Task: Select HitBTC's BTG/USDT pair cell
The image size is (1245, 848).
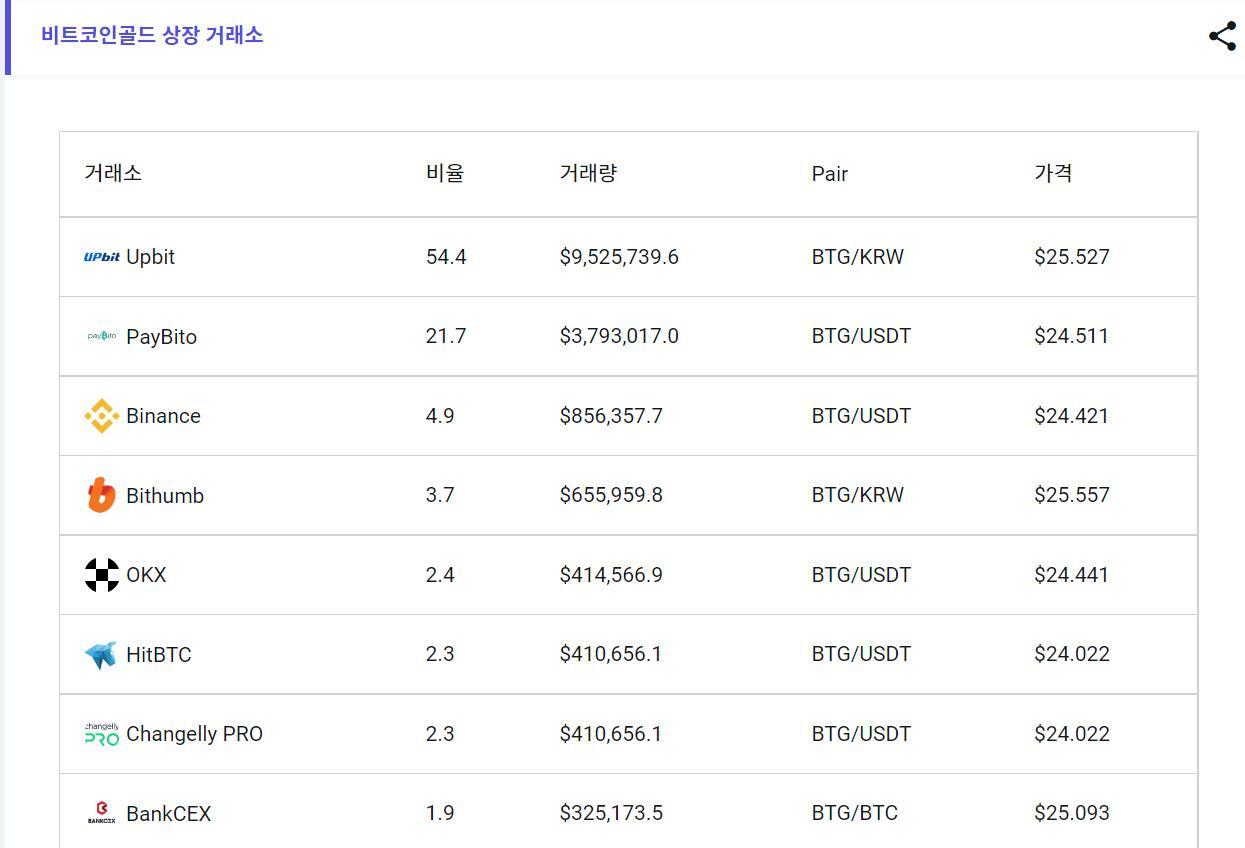Action: click(x=861, y=654)
